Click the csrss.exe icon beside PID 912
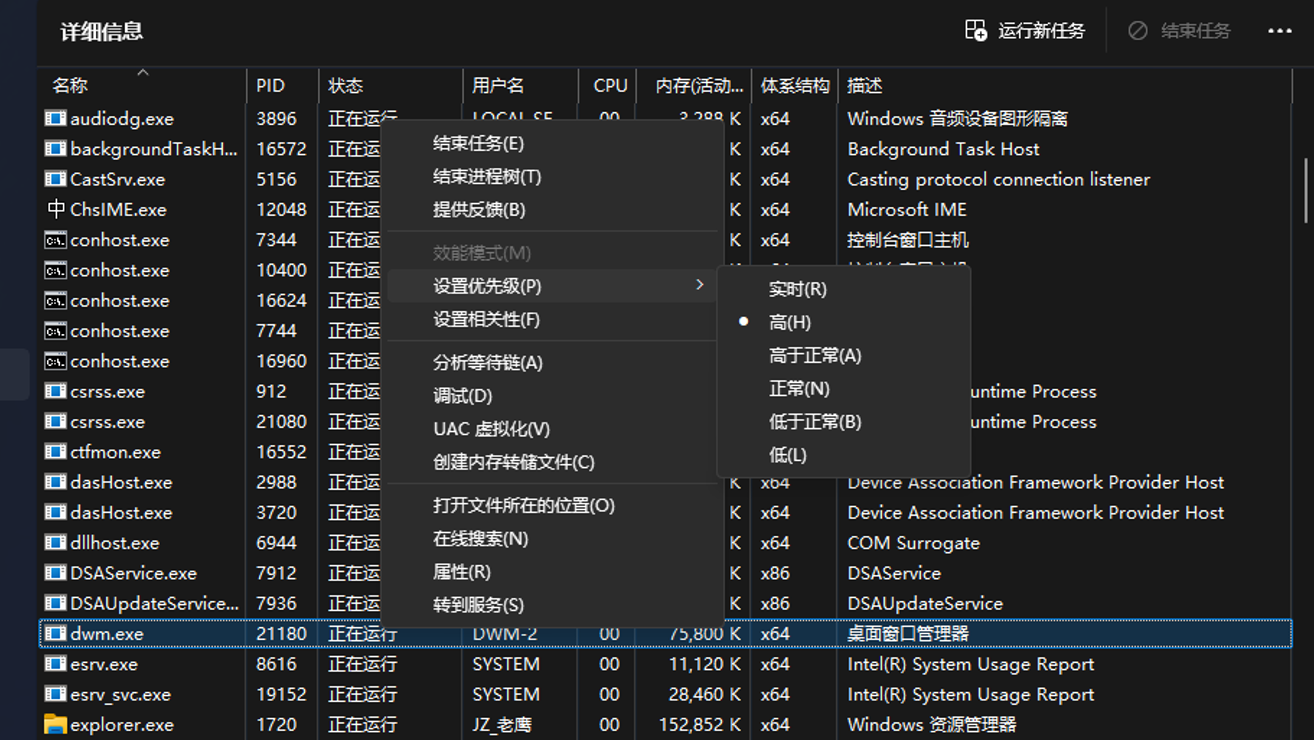This screenshot has width=1314, height=740. click(x=56, y=391)
